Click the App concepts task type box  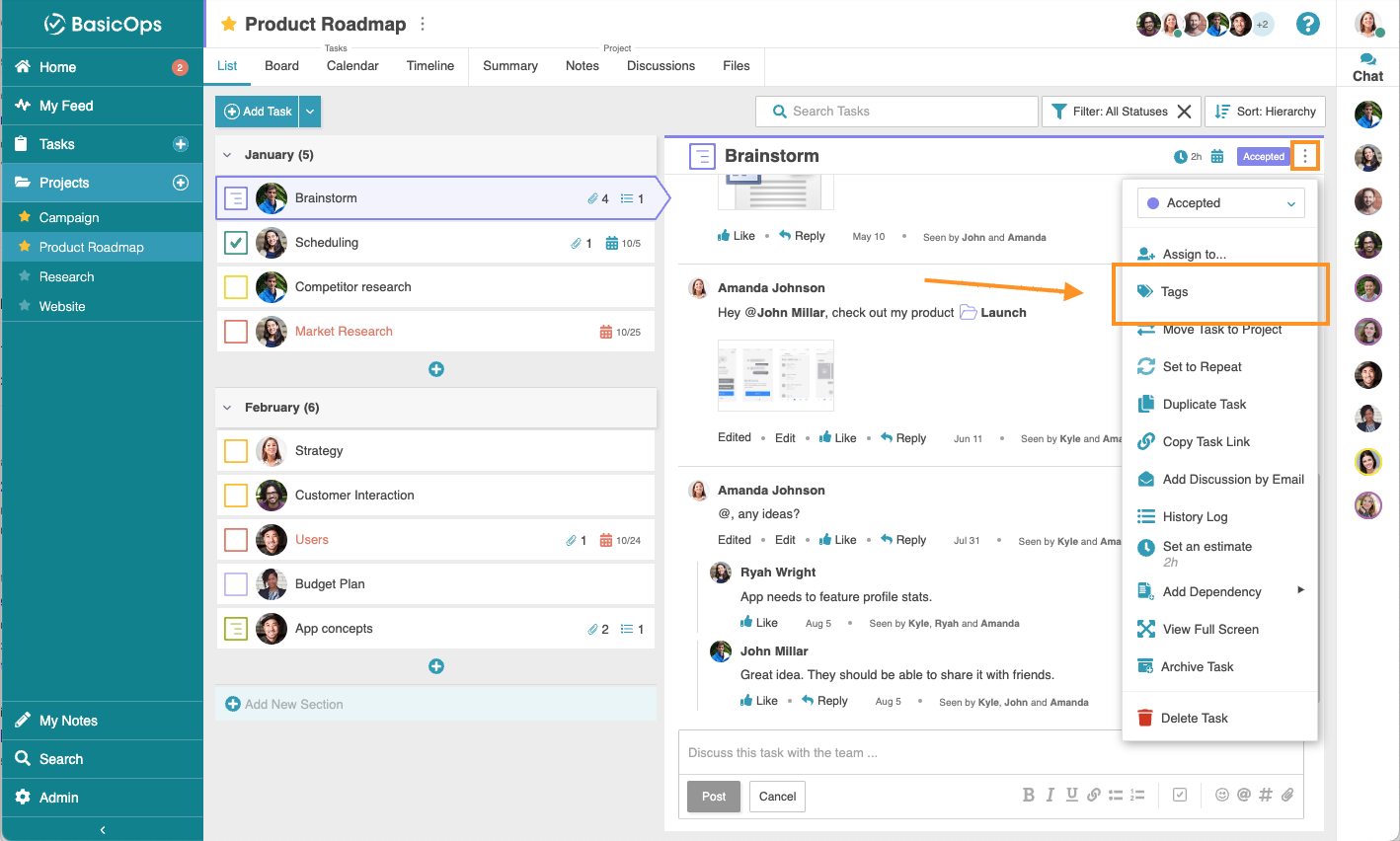[236, 629]
